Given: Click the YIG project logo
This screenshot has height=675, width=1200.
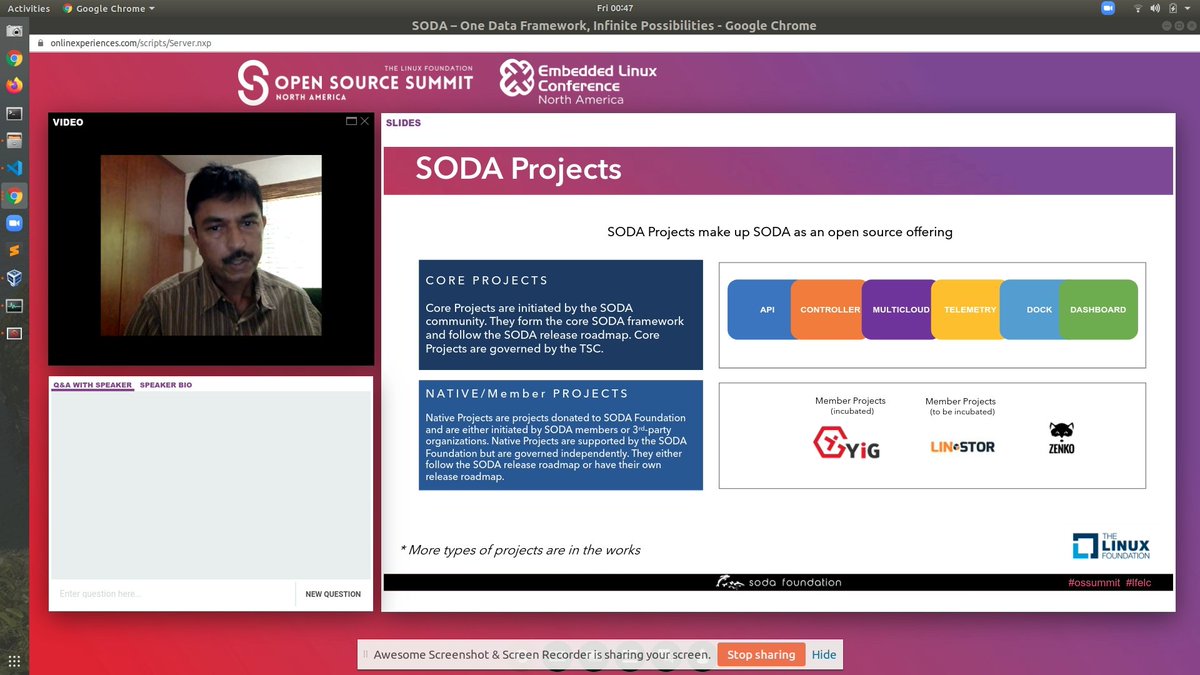Looking at the screenshot, I should [846, 444].
